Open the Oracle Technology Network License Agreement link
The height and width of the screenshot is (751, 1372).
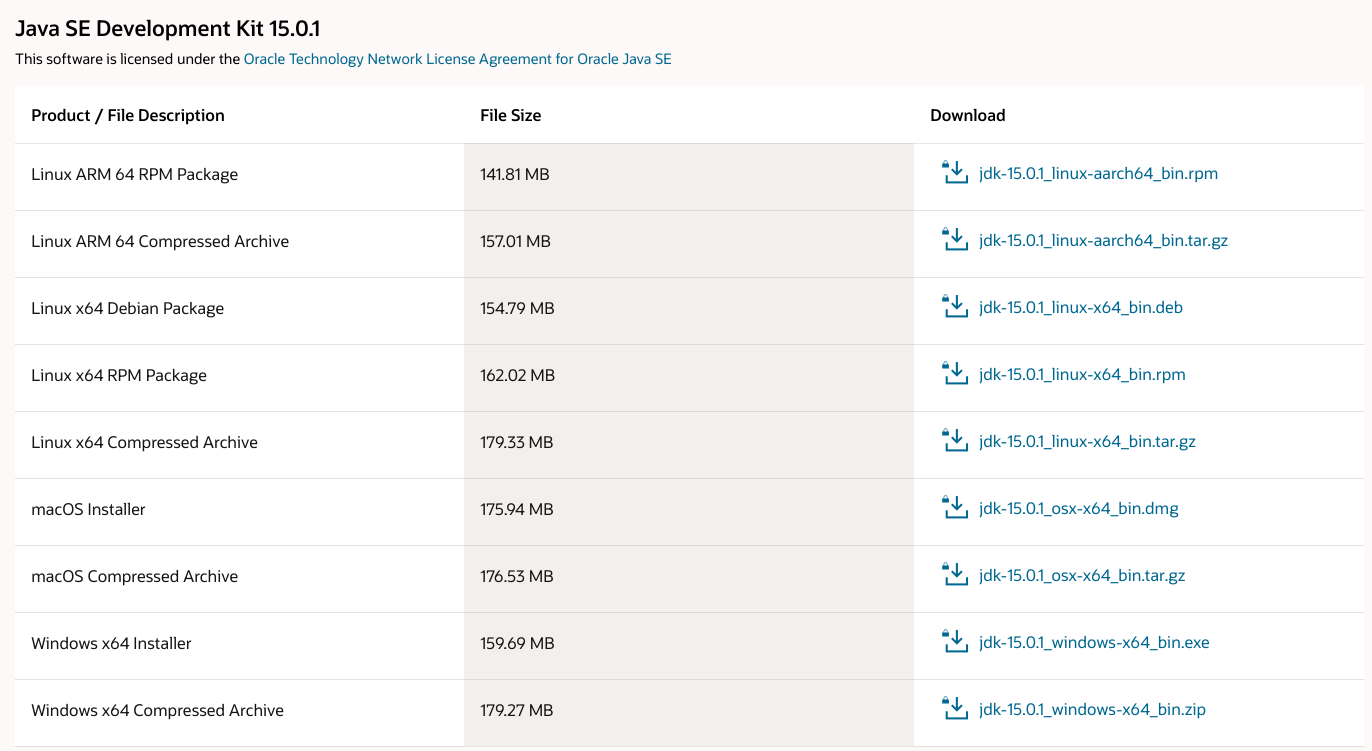(x=457, y=59)
